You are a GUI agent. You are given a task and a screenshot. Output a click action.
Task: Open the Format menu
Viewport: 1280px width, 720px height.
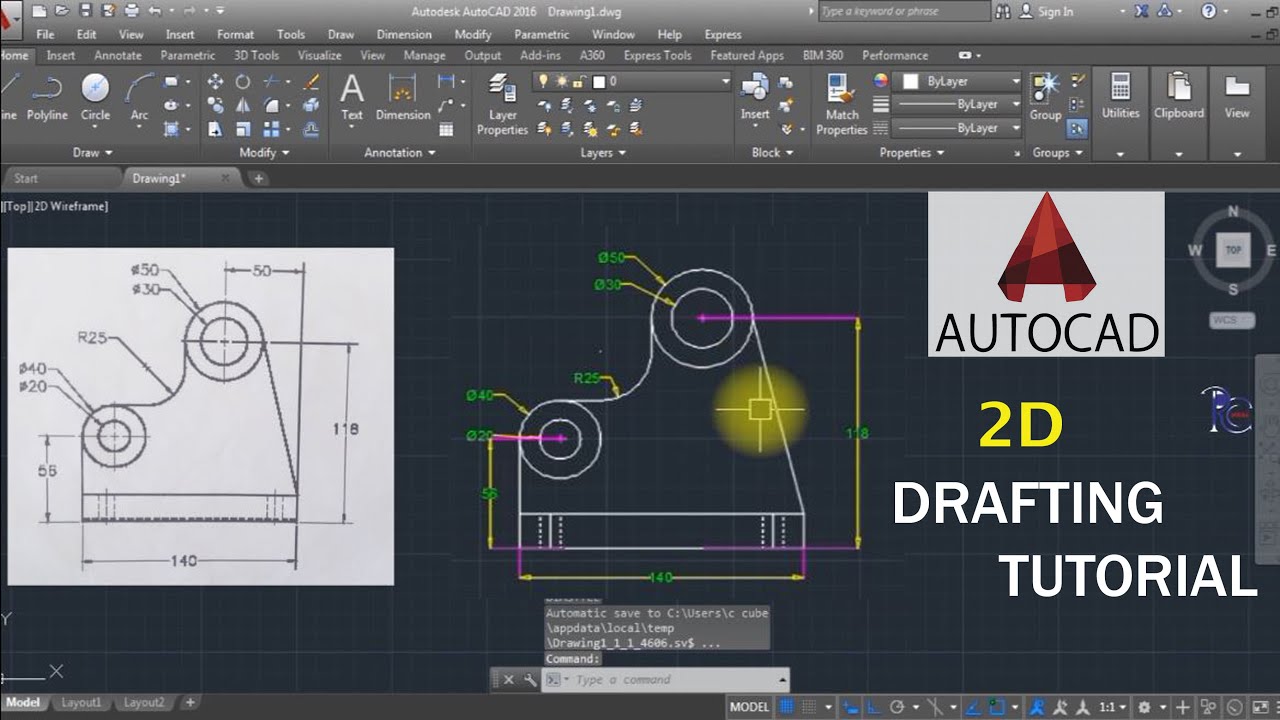click(235, 34)
